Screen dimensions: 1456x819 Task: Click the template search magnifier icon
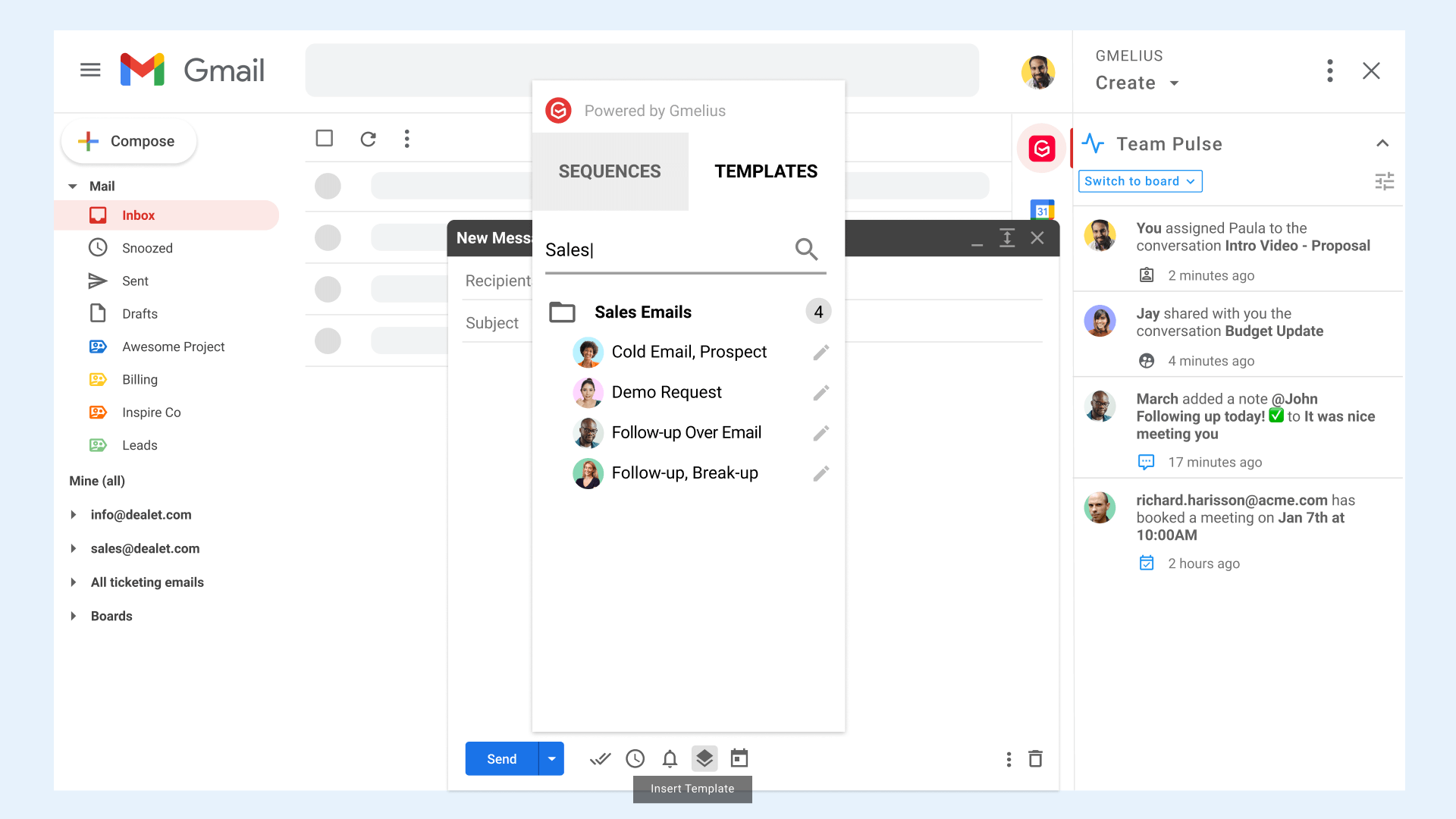tap(806, 249)
